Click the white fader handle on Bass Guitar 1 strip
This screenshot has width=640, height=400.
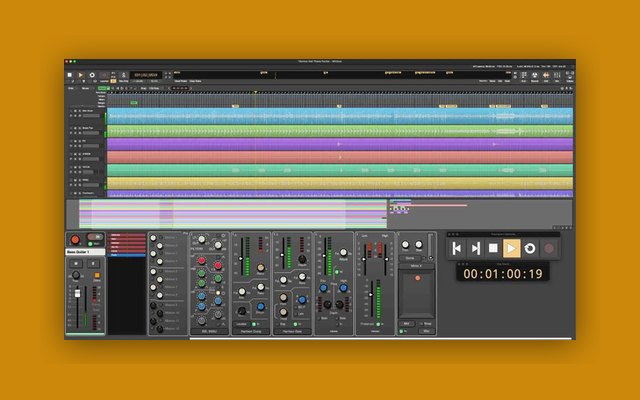tap(77, 293)
